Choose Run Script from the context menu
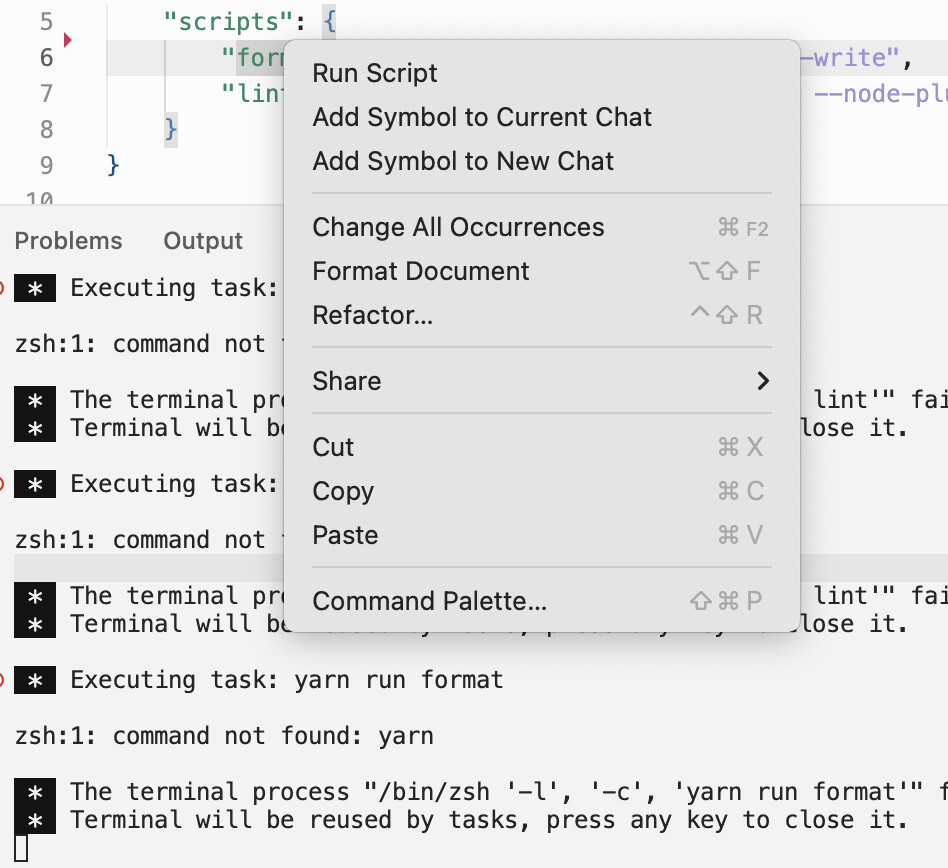 375,73
